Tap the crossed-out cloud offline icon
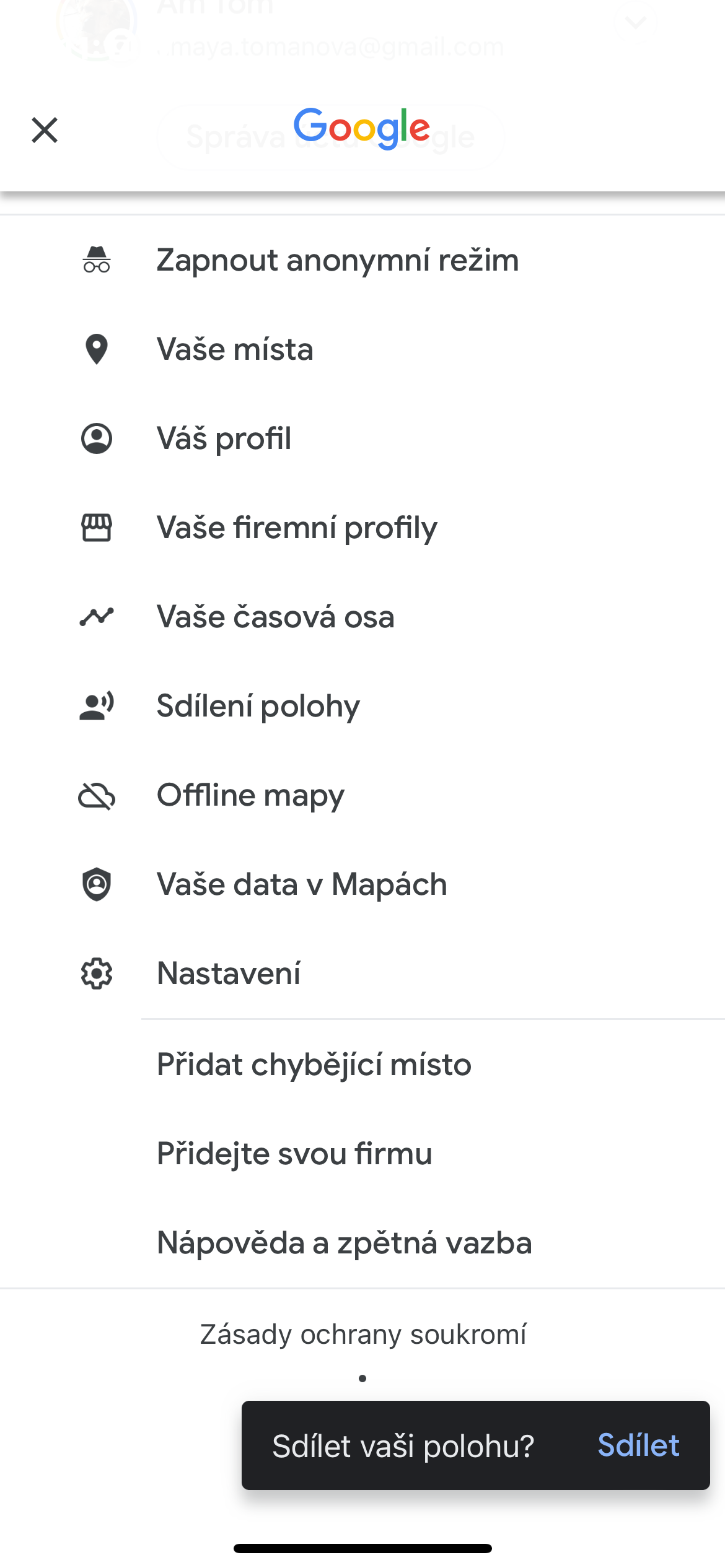The height and width of the screenshot is (1568, 725). [x=97, y=796]
